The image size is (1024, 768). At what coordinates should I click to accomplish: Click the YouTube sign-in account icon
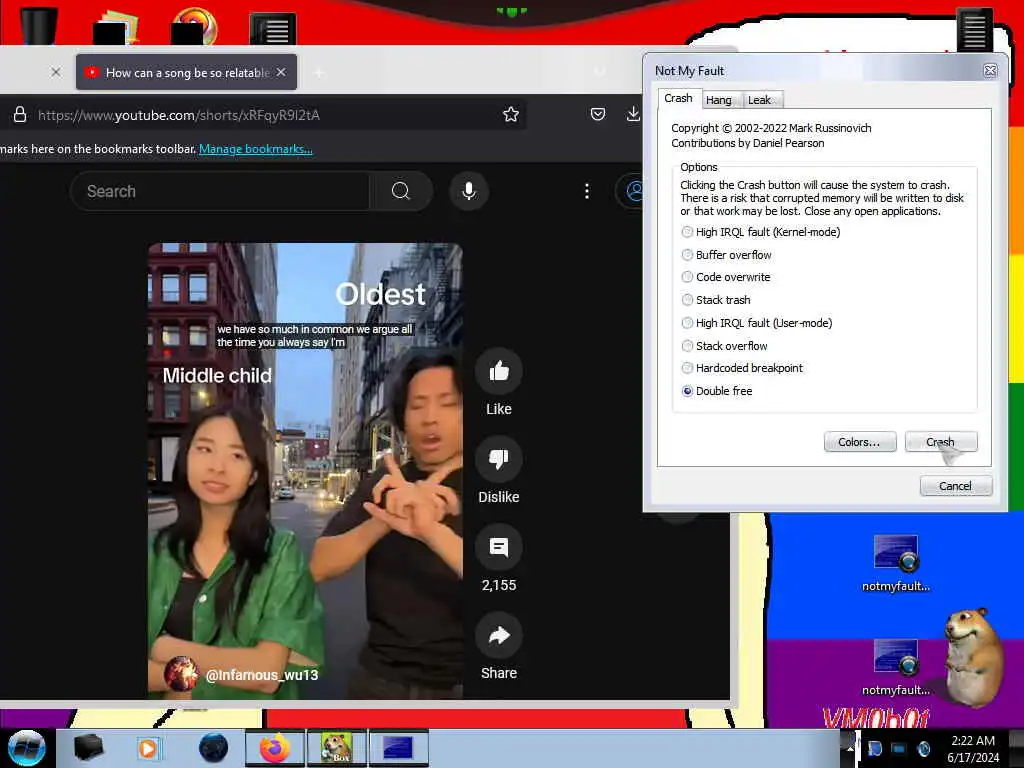click(633, 191)
